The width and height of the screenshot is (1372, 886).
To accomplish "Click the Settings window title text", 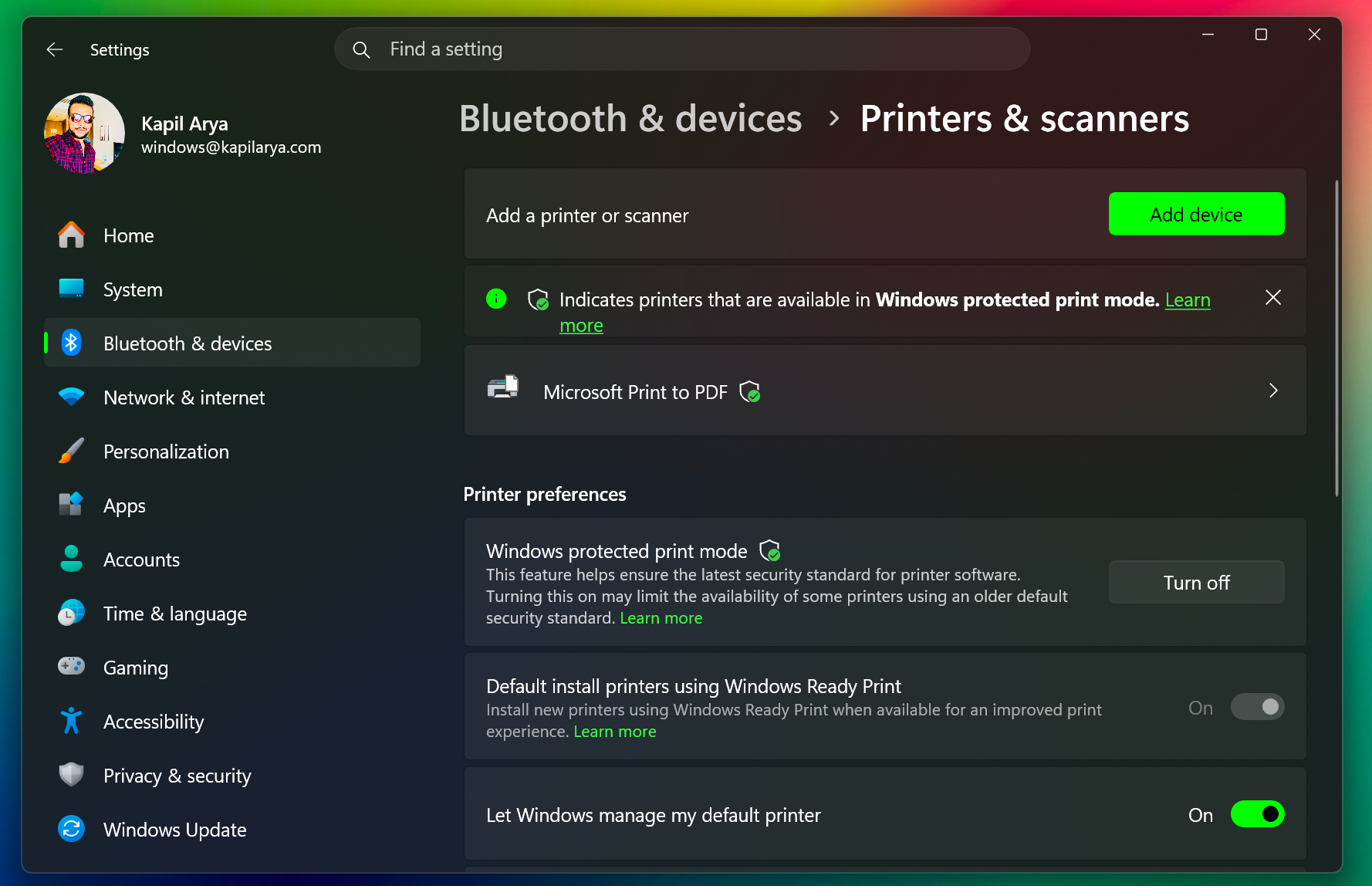I will click(x=120, y=50).
